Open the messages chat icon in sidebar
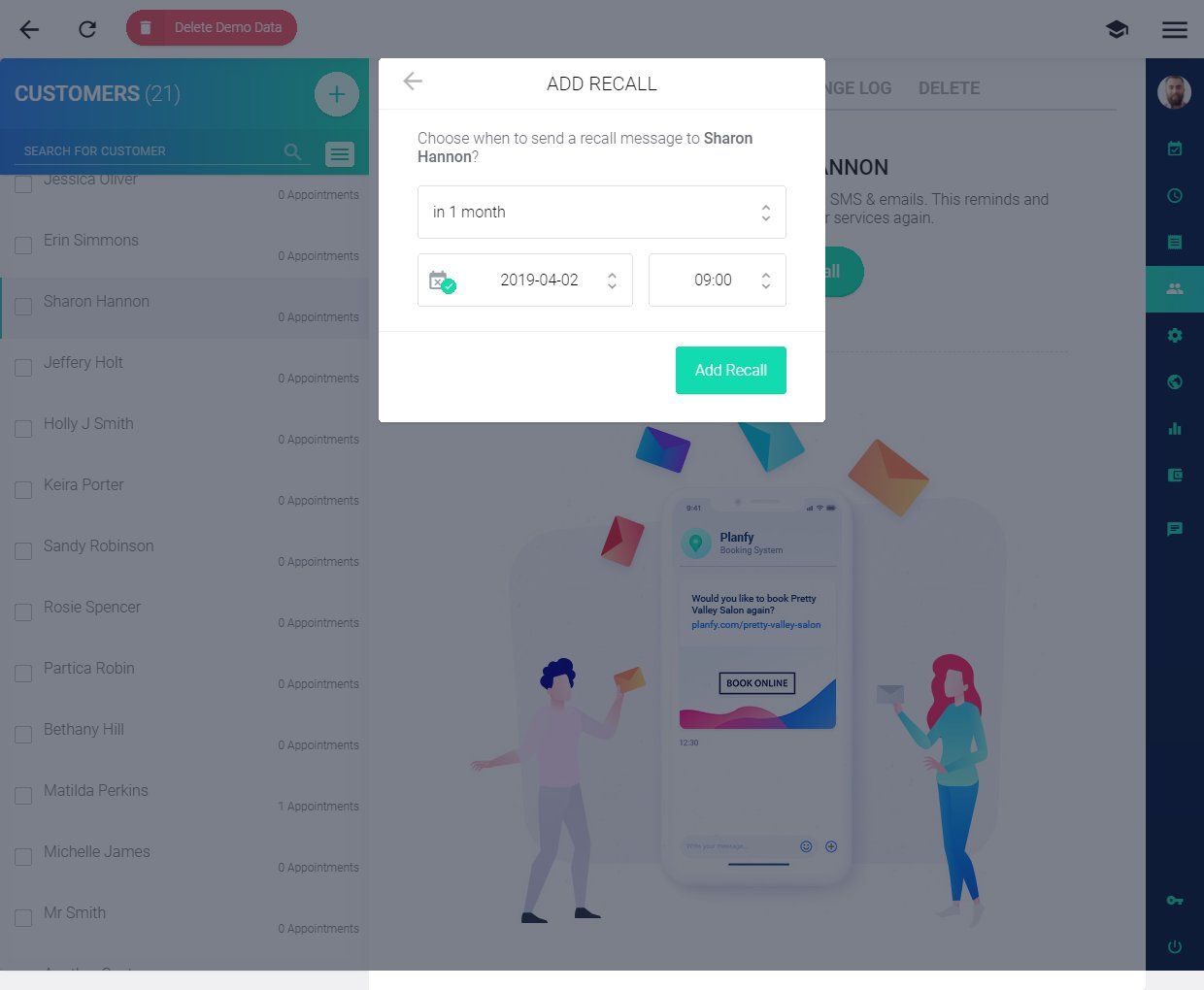This screenshot has width=1204, height=990. (x=1175, y=529)
